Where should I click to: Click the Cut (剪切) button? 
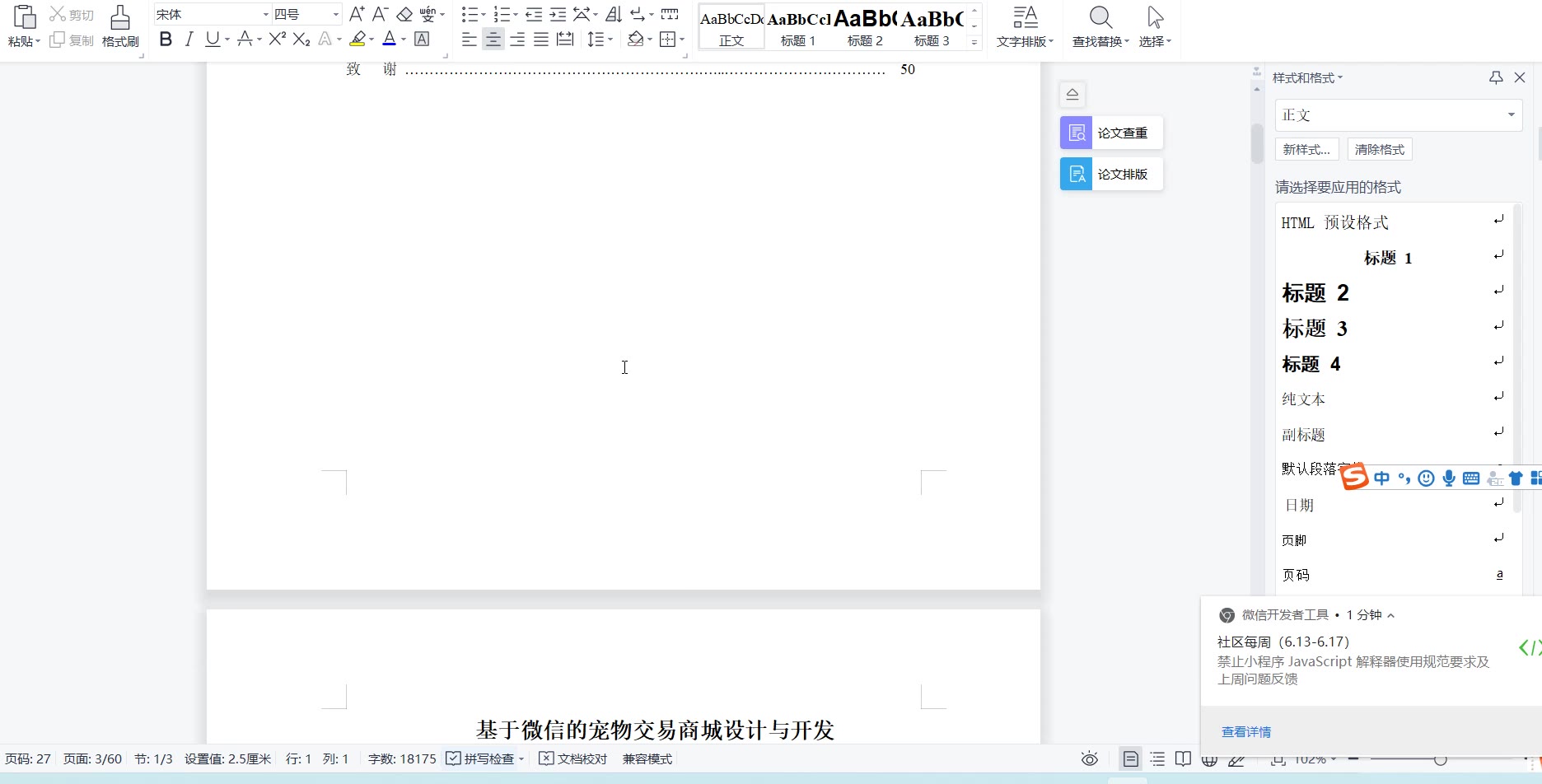[72, 15]
